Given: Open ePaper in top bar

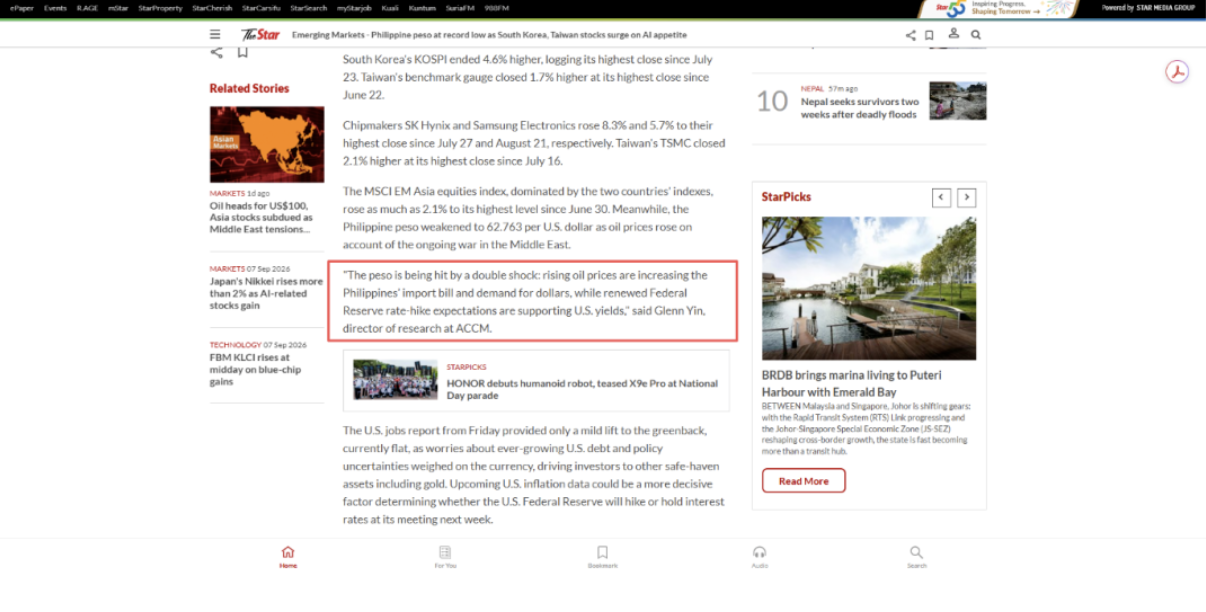Looking at the screenshot, I should (22, 8).
